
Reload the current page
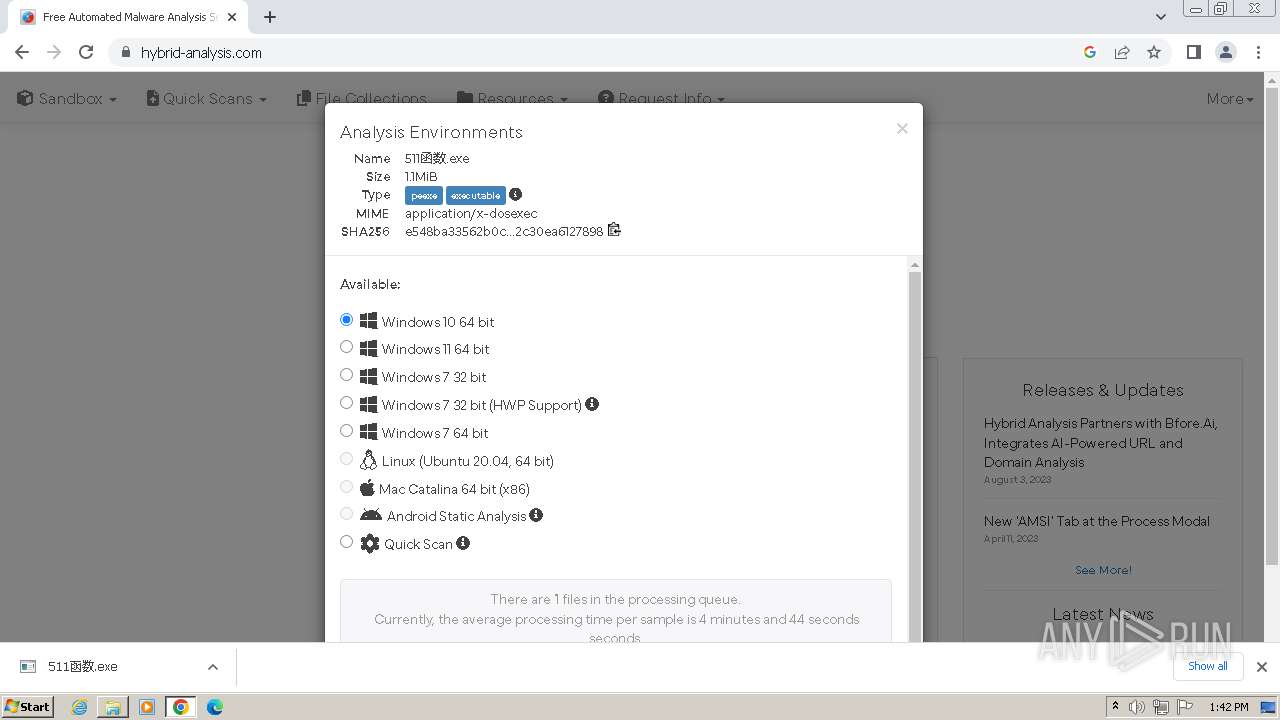click(x=86, y=52)
